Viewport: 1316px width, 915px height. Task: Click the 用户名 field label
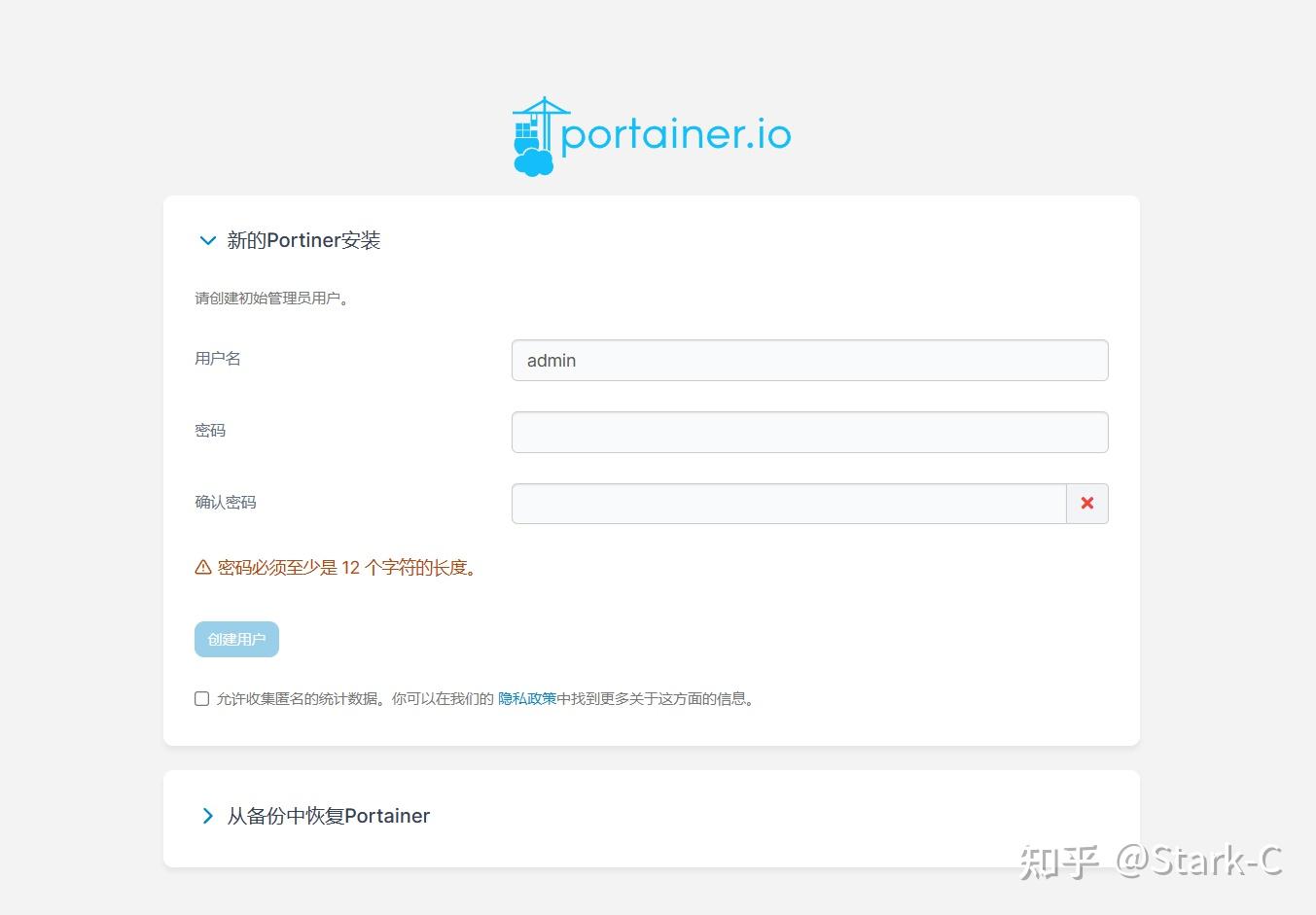coord(217,358)
